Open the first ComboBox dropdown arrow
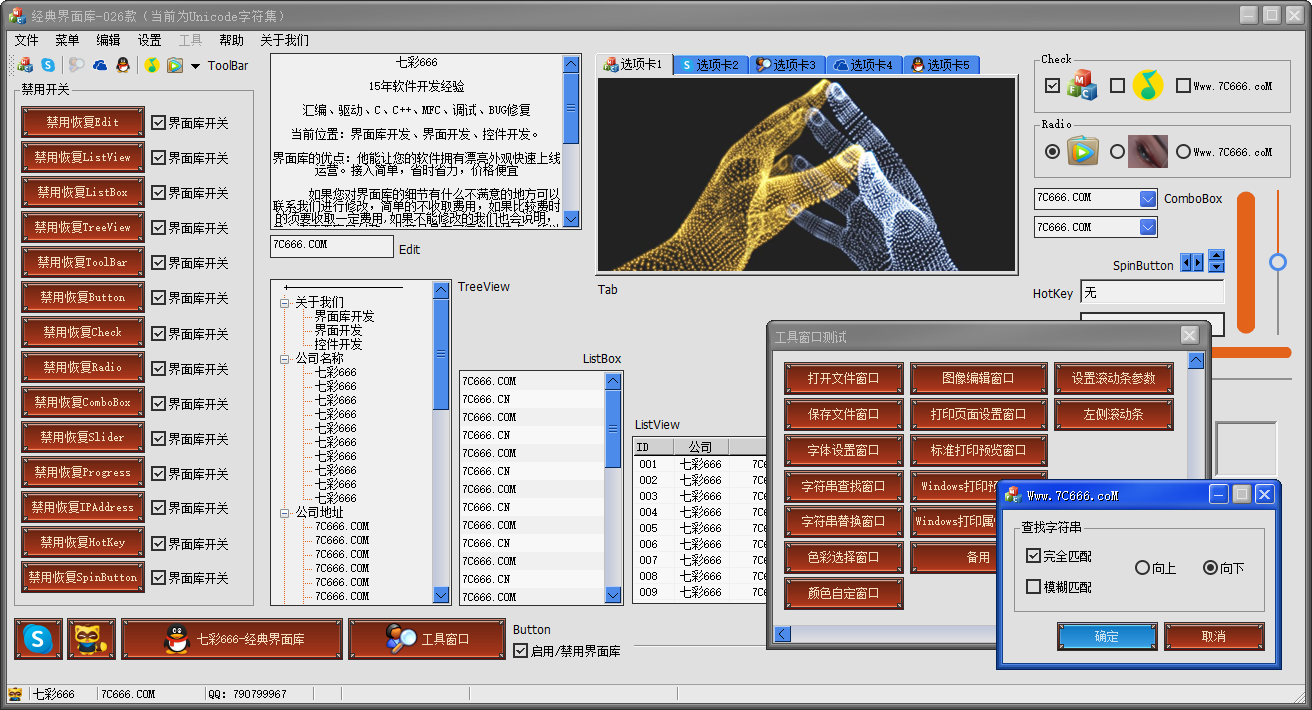The height and width of the screenshot is (710, 1312). tap(1147, 199)
